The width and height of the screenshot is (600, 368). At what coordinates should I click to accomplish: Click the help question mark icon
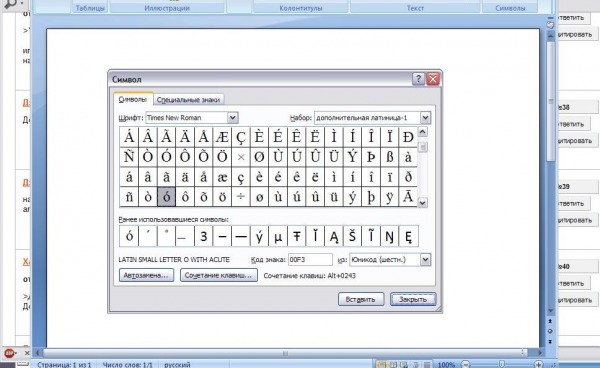coord(418,79)
